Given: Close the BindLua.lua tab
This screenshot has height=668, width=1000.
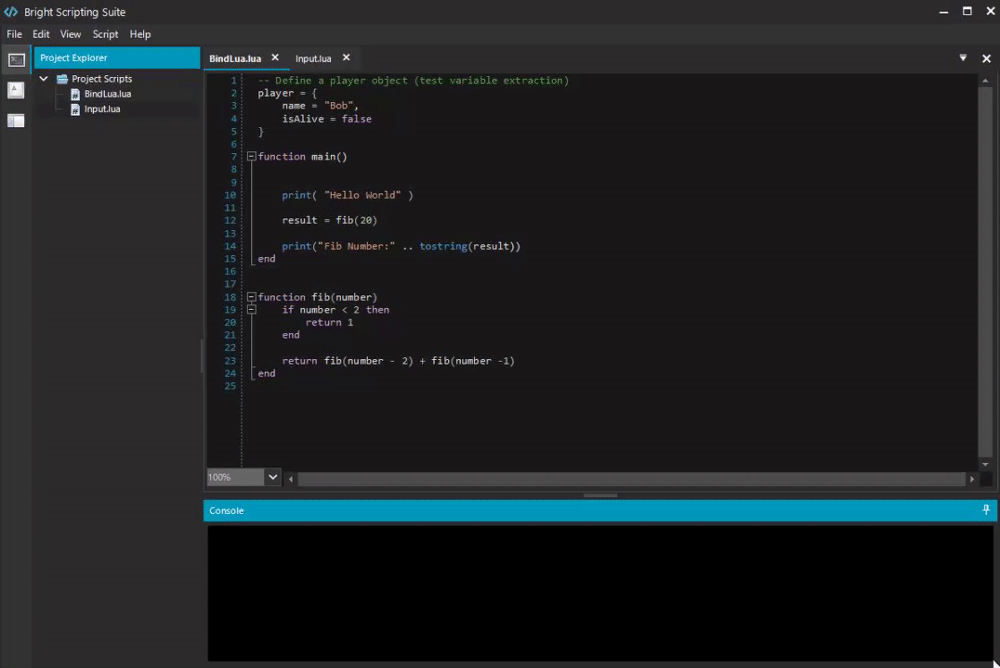Looking at the screenshot, I should 275,57.
